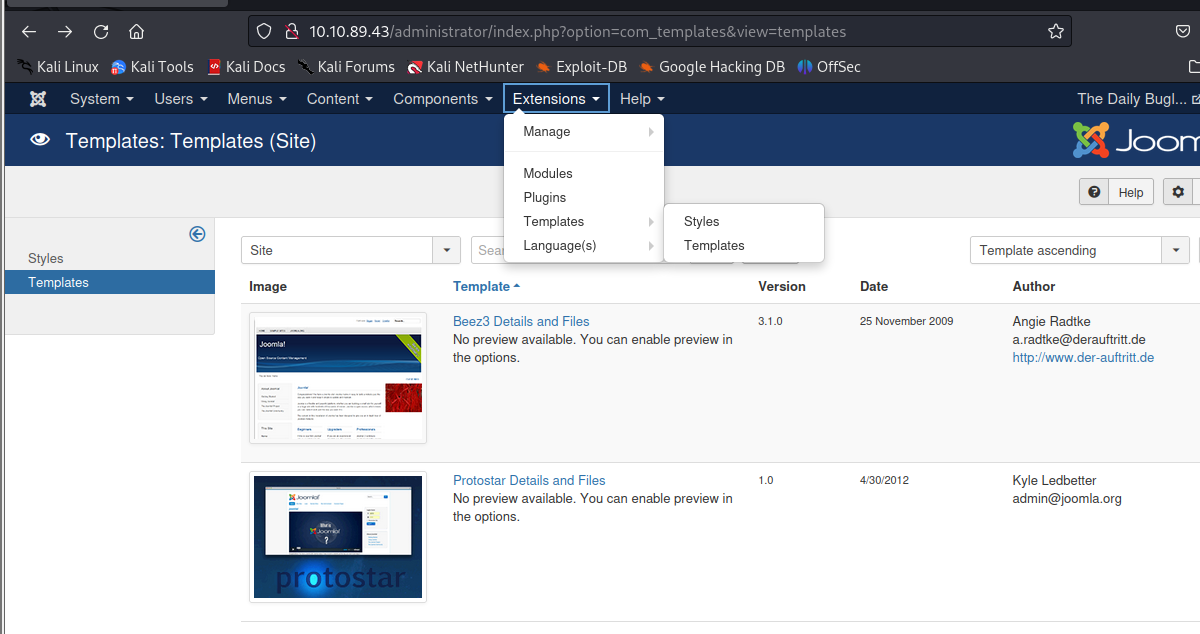The height and width of the screenshot is (634, 1200).
Task: Click the Version column header
Action: click(782, 286)
